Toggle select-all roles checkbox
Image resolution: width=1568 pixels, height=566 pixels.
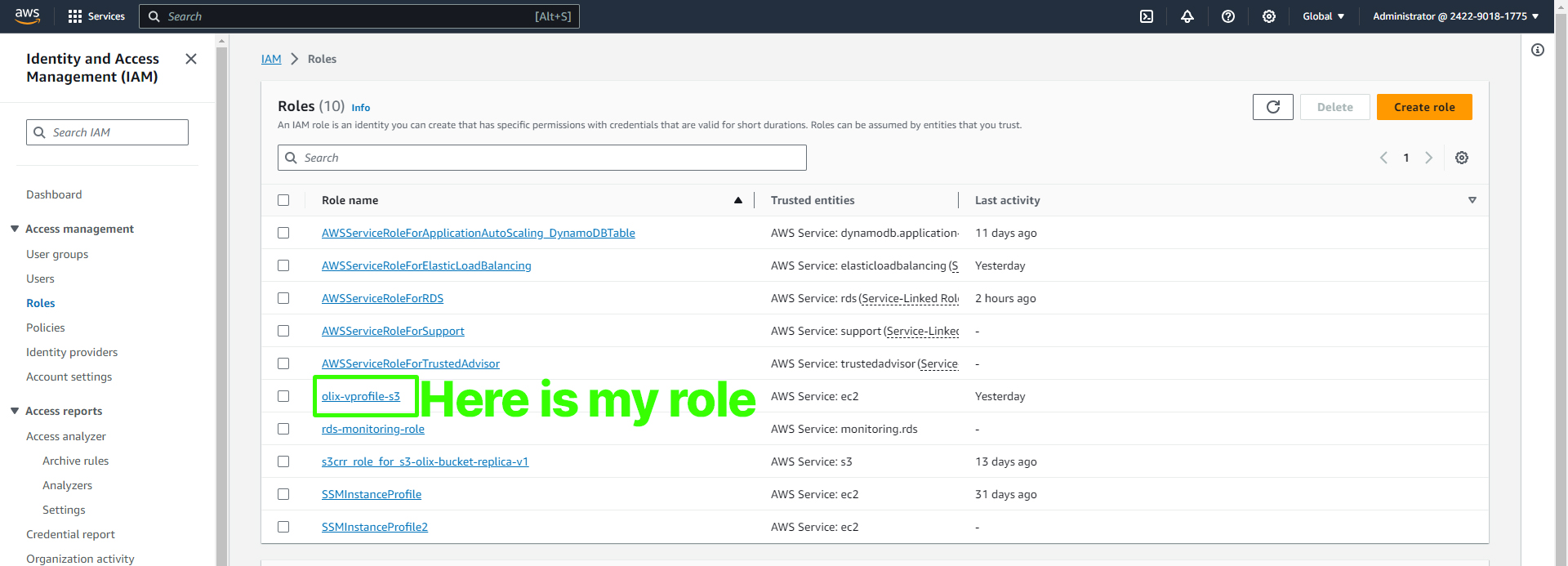283,200
